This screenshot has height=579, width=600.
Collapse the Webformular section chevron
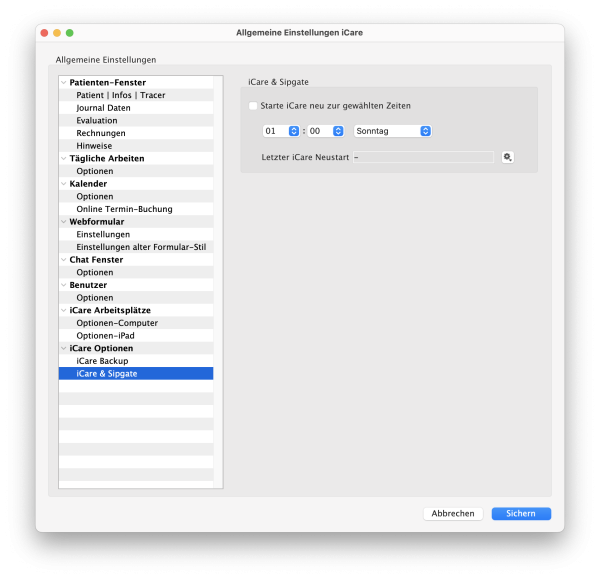click(x=64, y=222)
